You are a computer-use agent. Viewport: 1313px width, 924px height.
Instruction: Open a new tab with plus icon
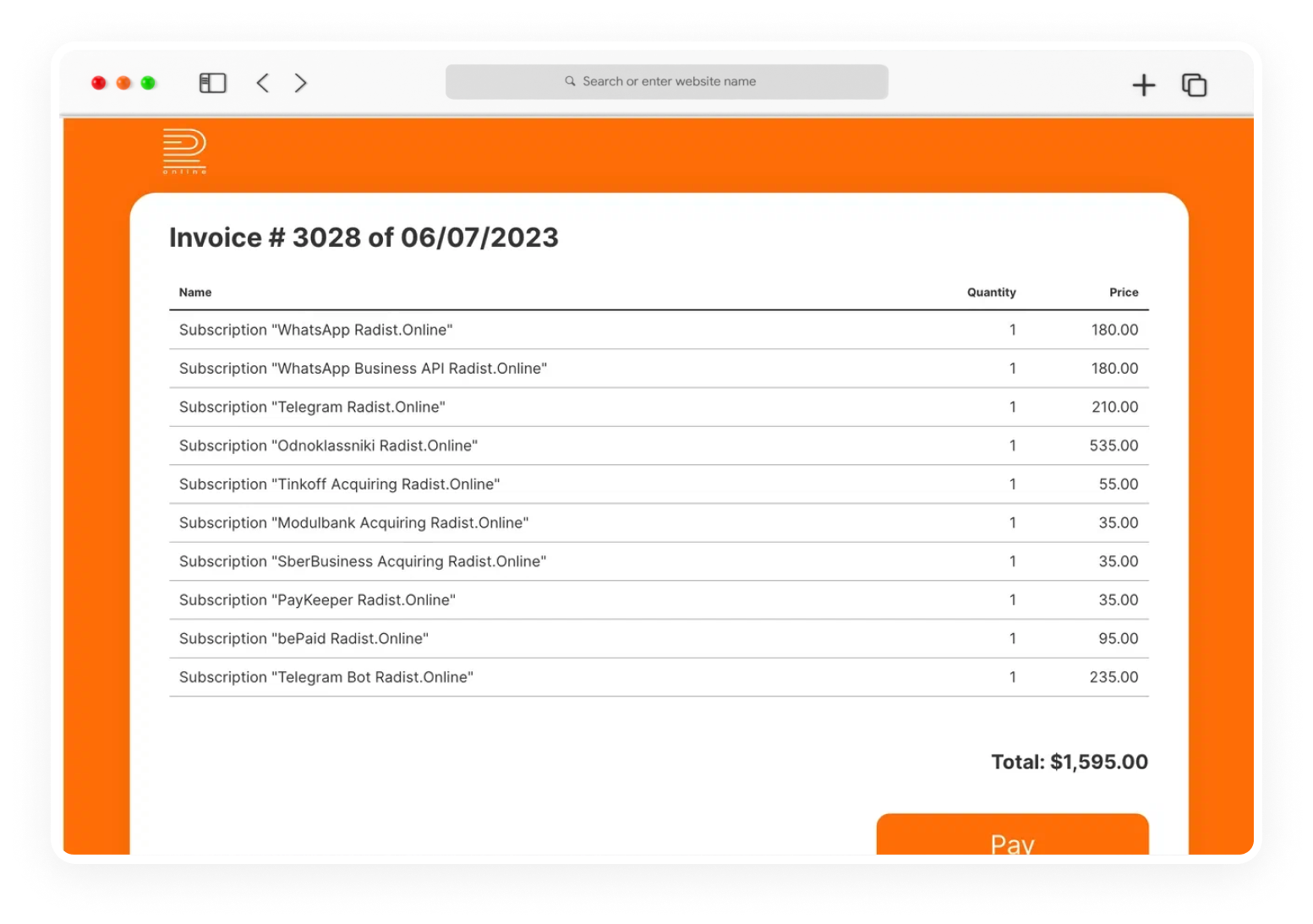(x=1143, y=85)
